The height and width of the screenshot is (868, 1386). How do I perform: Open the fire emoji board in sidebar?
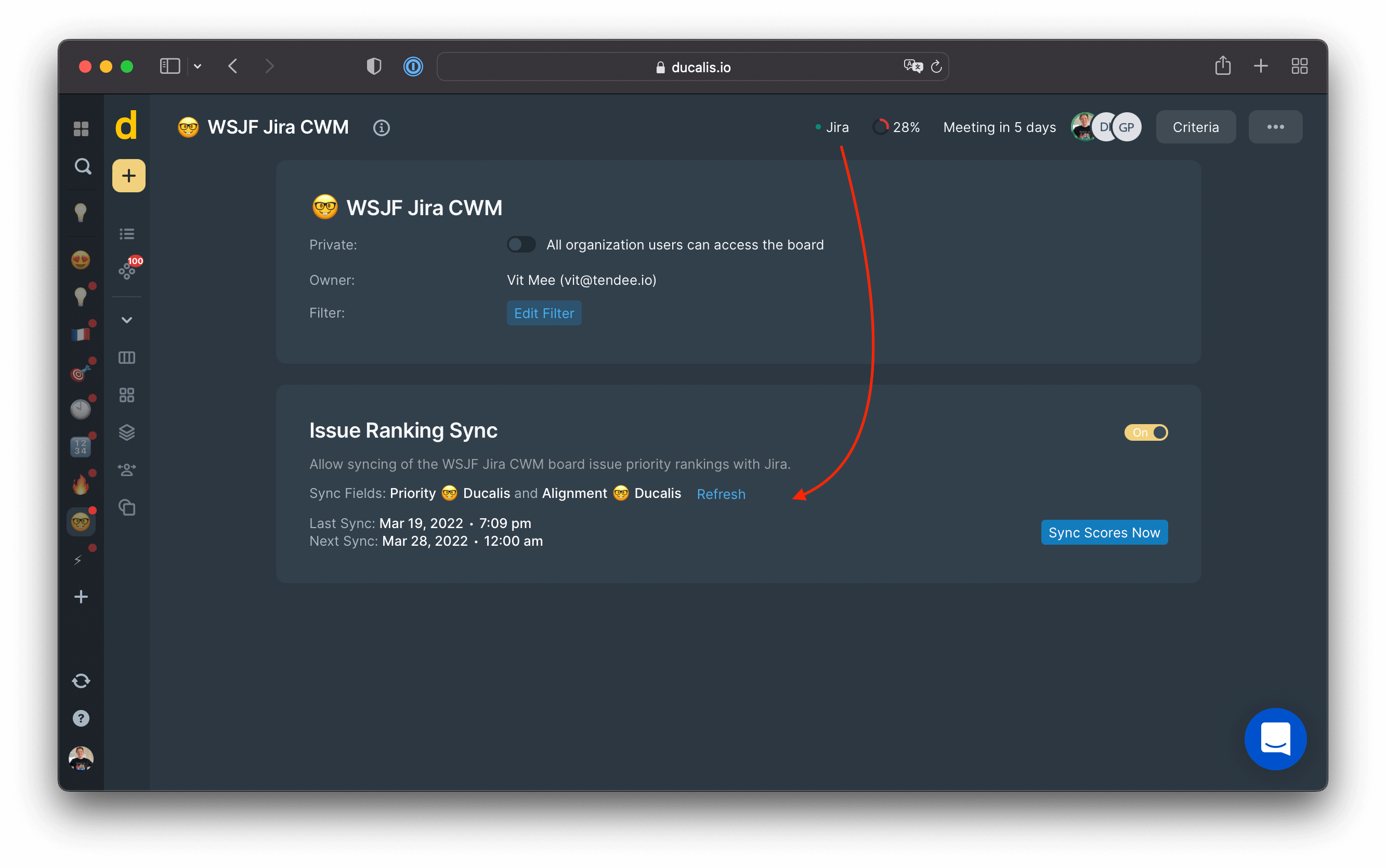coord(81,484)
